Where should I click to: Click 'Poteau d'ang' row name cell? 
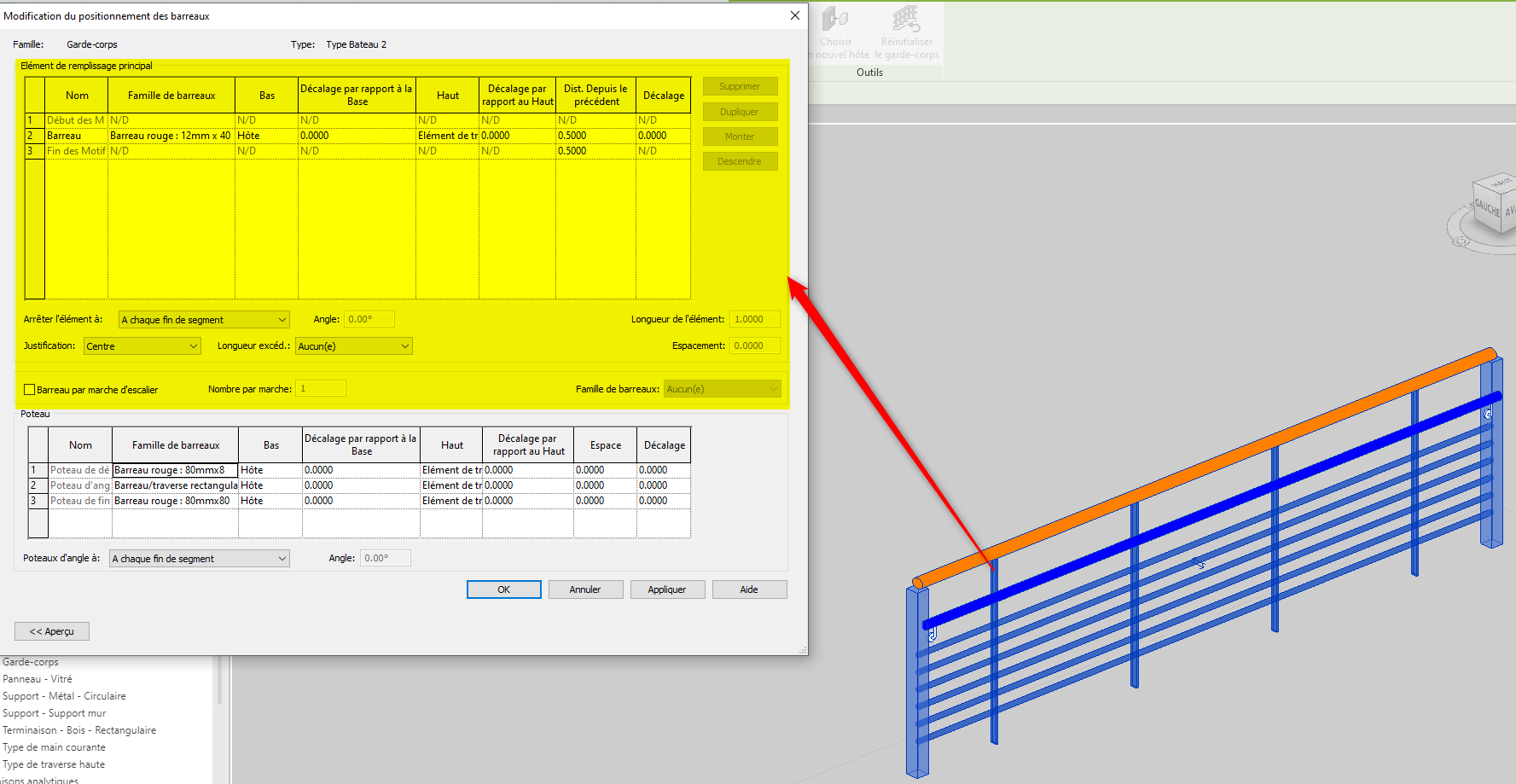(x=80, y=485)
